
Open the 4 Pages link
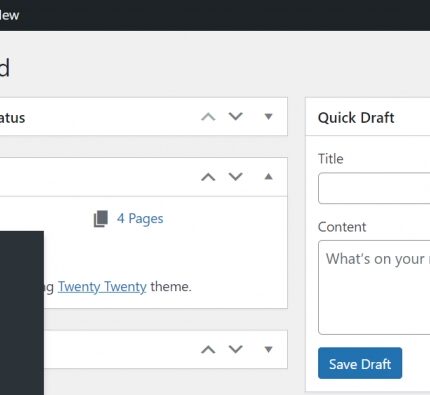pyautogui.click(x=140, y=219)
